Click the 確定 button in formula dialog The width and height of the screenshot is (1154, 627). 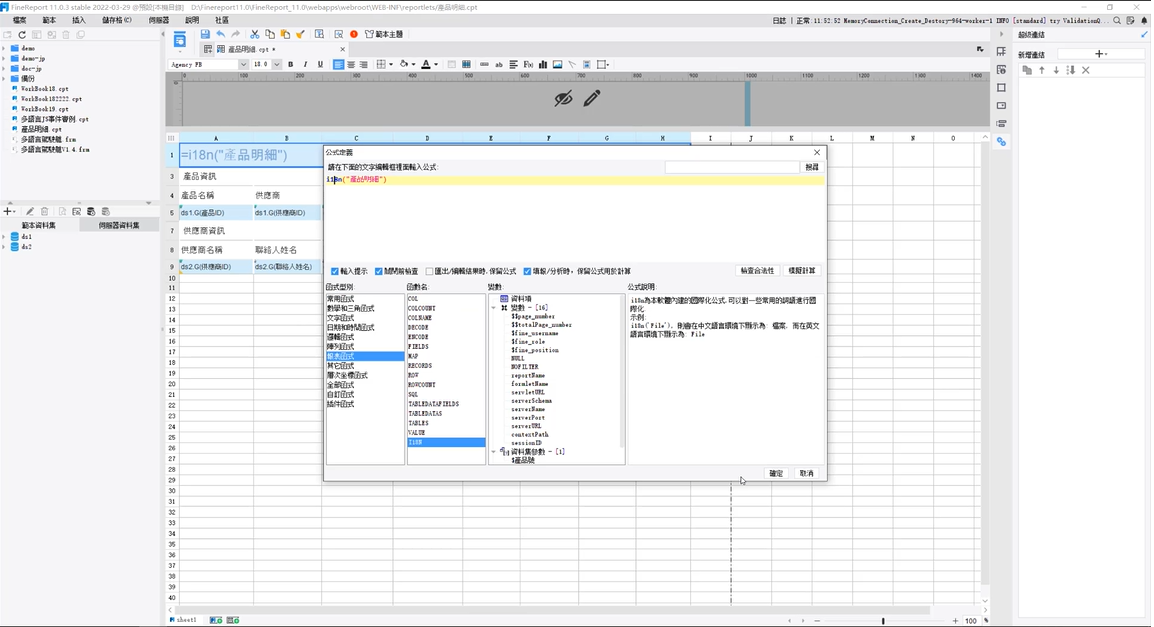click(x=776, y=473)
